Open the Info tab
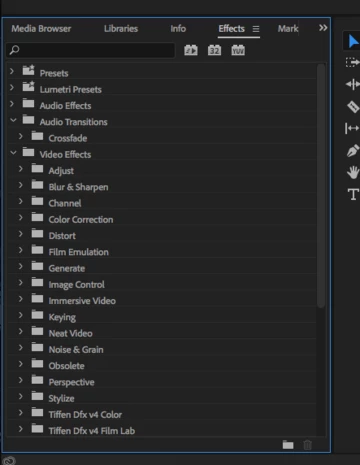 (178, 29)
